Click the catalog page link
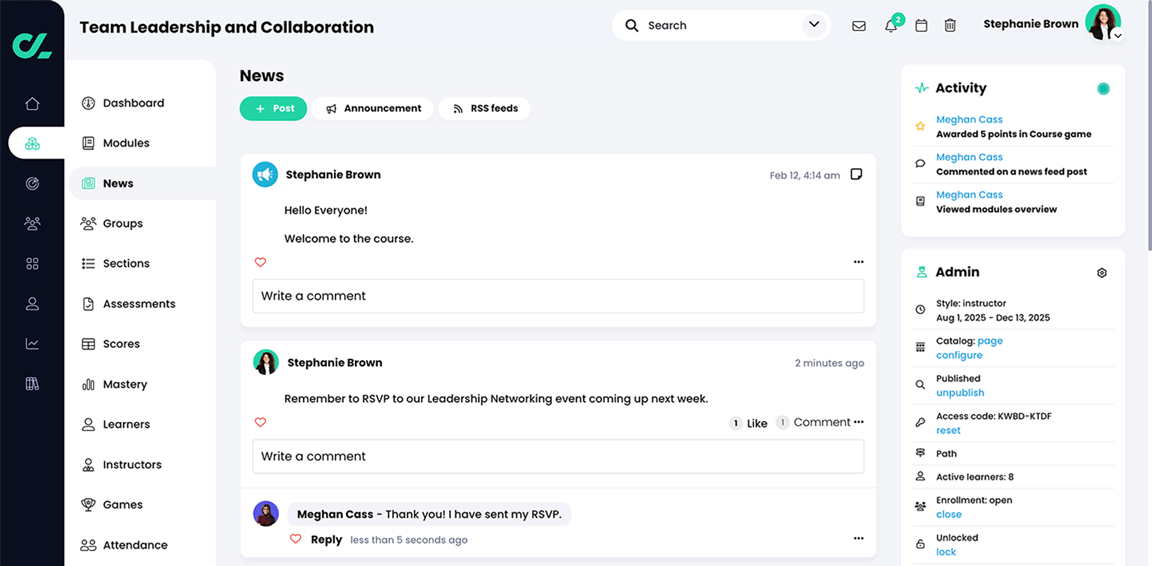 [990, 341]
